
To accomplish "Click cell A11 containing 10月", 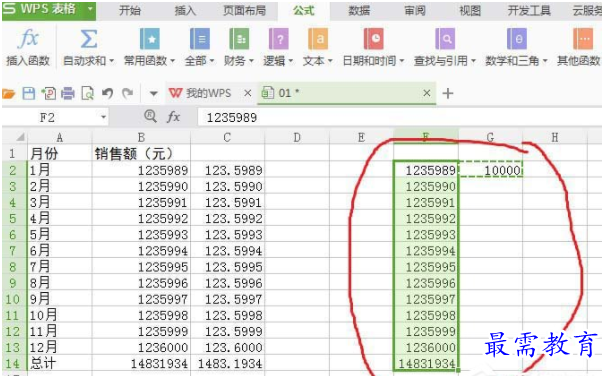I will tap(60, 315).
